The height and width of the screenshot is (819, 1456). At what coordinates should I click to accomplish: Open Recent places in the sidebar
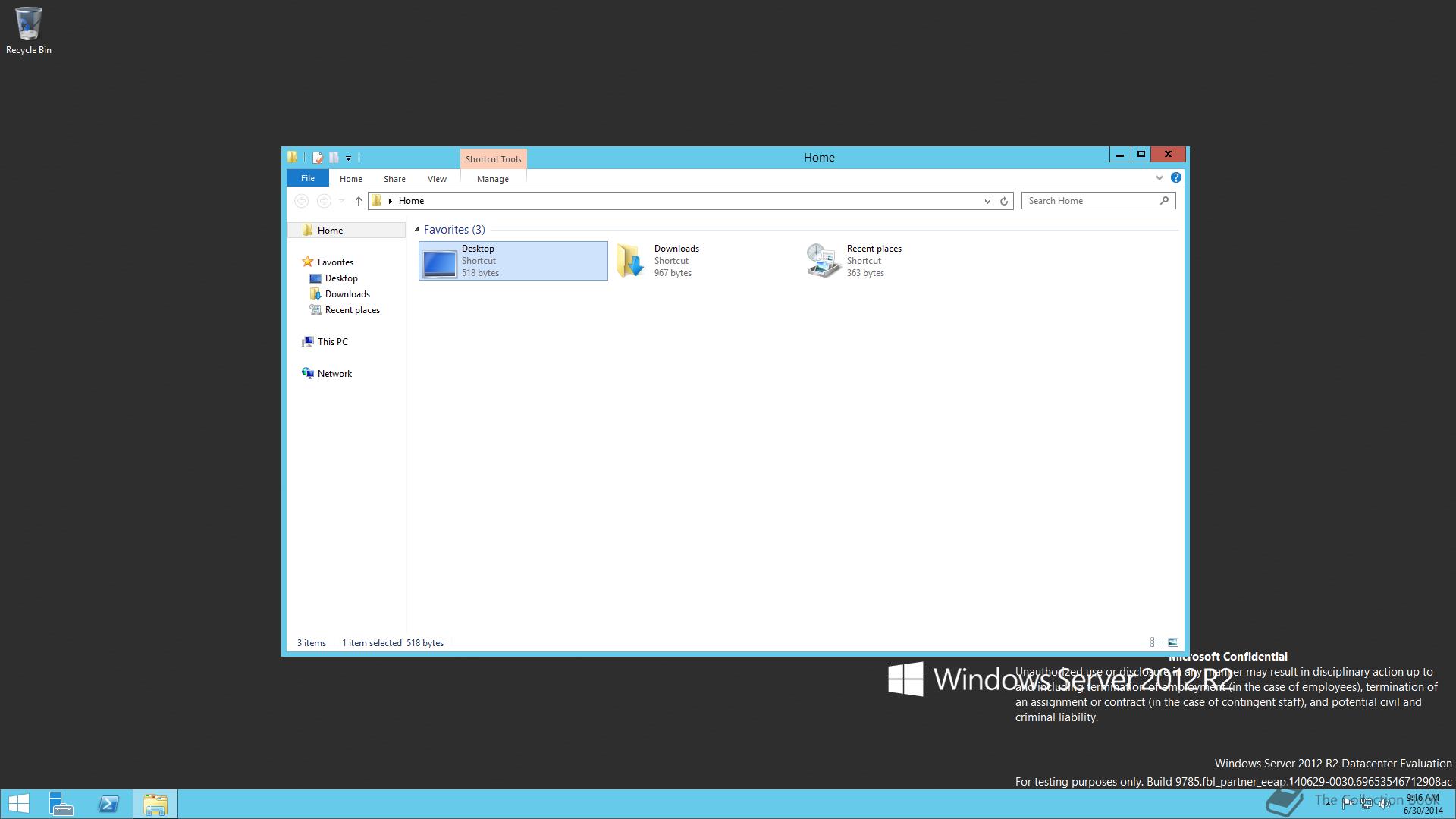(352, 310)
